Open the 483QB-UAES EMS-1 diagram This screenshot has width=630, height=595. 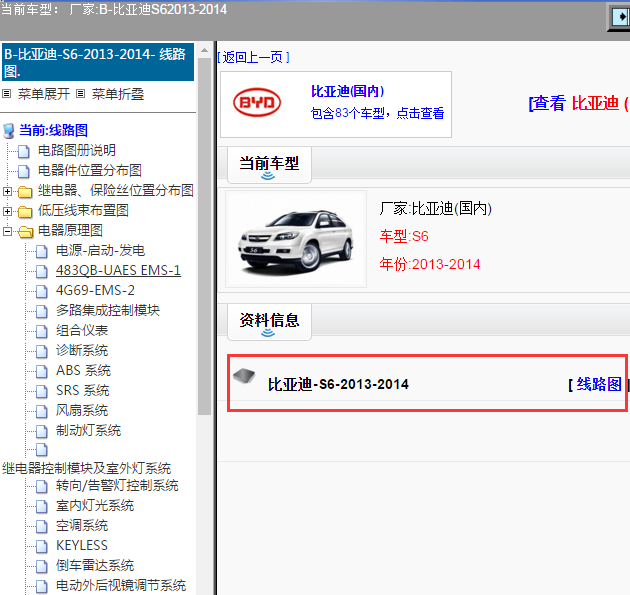(118, 271)
